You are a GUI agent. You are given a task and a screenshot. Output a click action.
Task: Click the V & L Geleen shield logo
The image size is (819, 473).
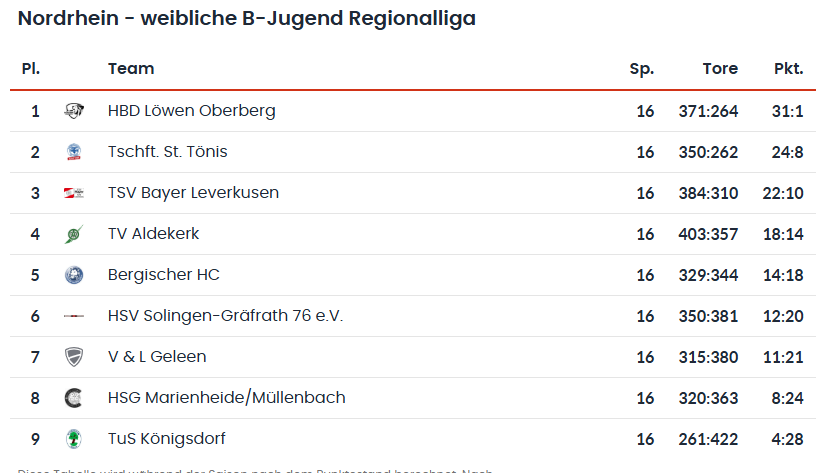(73, 357)
